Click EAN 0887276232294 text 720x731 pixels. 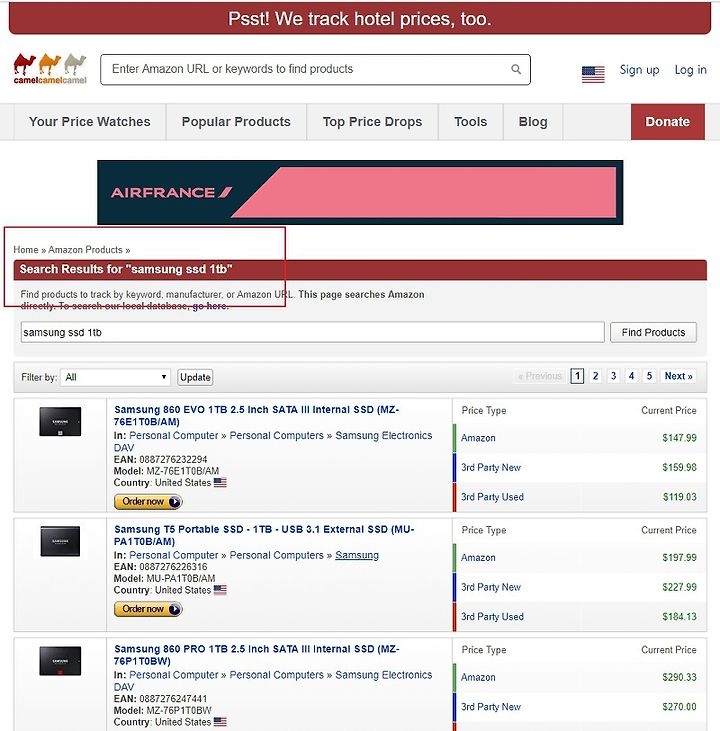coord(160,460)
